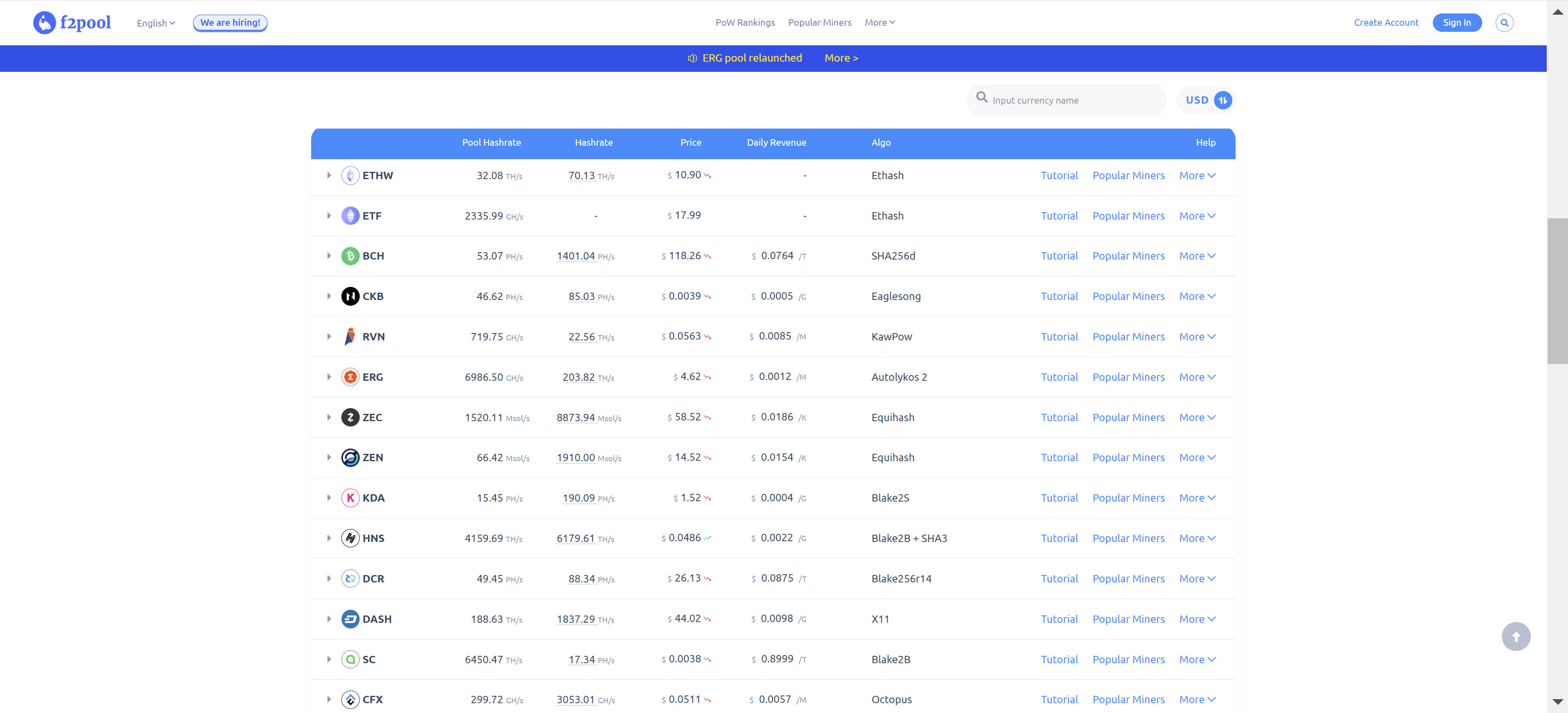Open the More dropdown in top navigation

pos(880,22)
